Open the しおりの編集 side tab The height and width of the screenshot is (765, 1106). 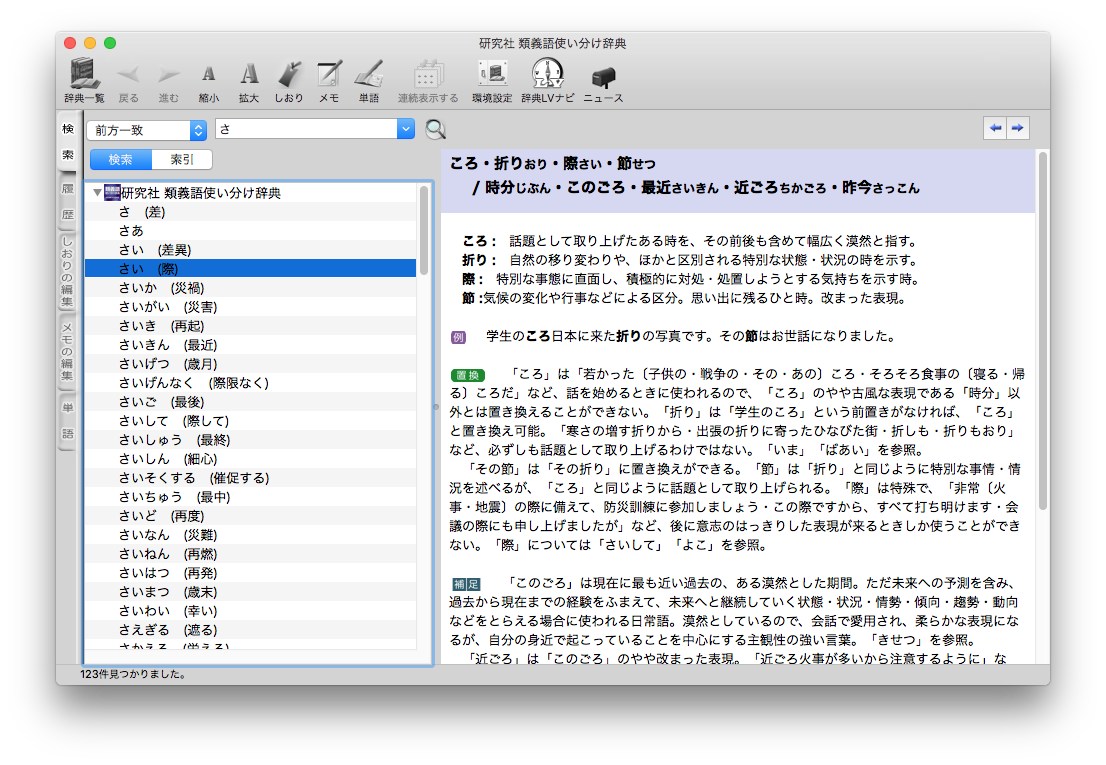tap(67, 272)
